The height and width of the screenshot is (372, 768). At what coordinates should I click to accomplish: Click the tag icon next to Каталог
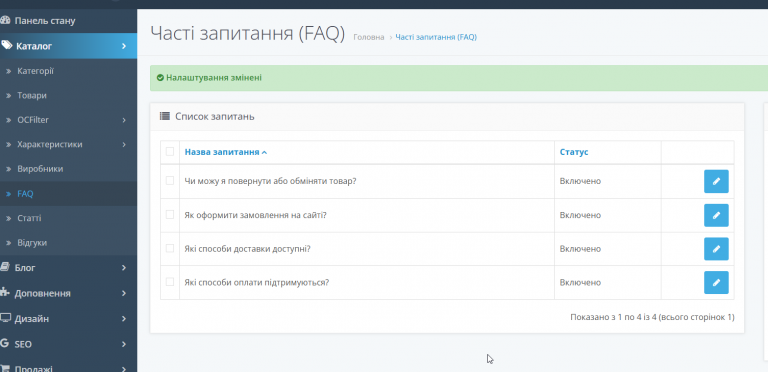[6, 46]
